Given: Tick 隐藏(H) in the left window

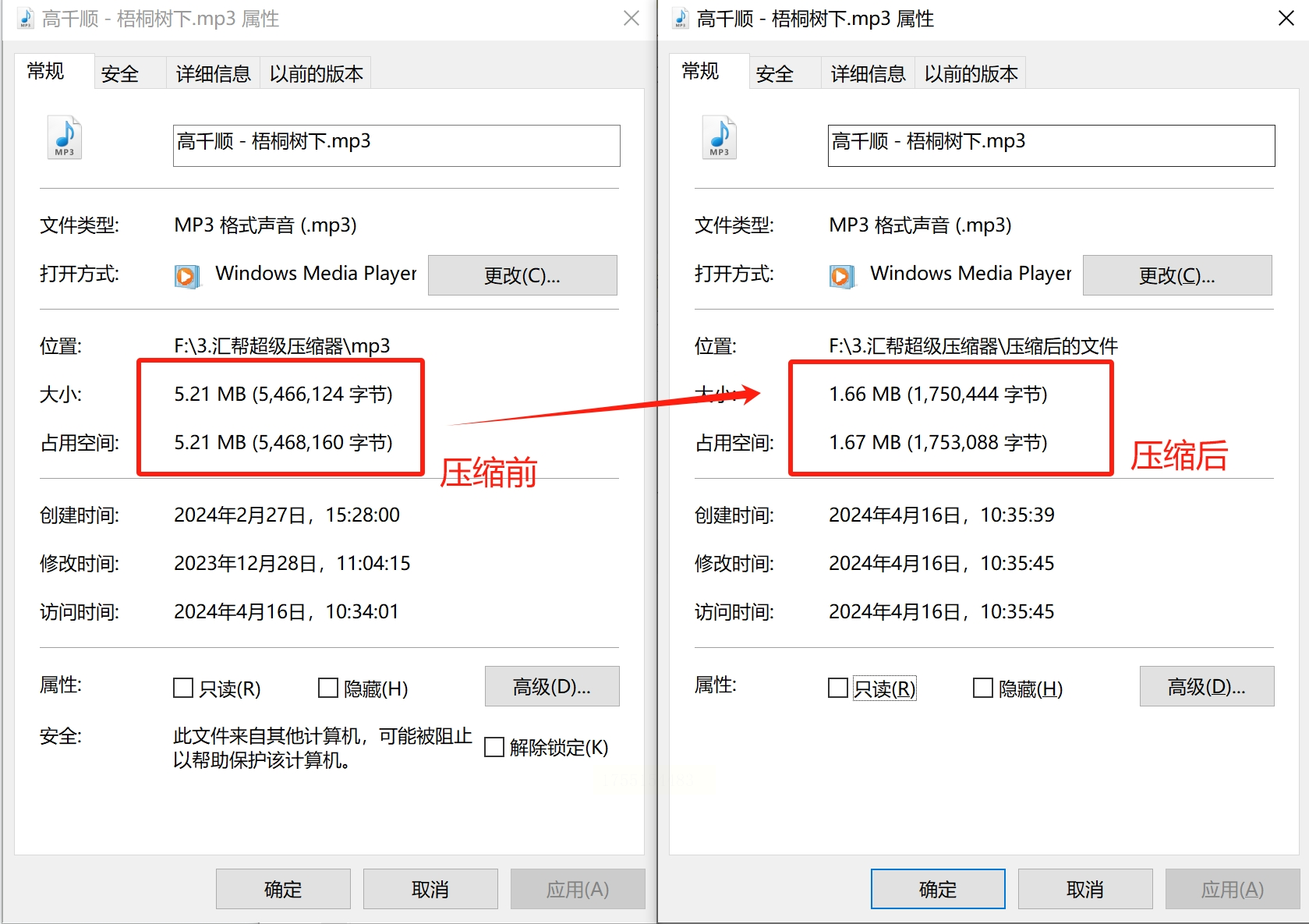Looking at the screenshot, I should tap(328, 688).
